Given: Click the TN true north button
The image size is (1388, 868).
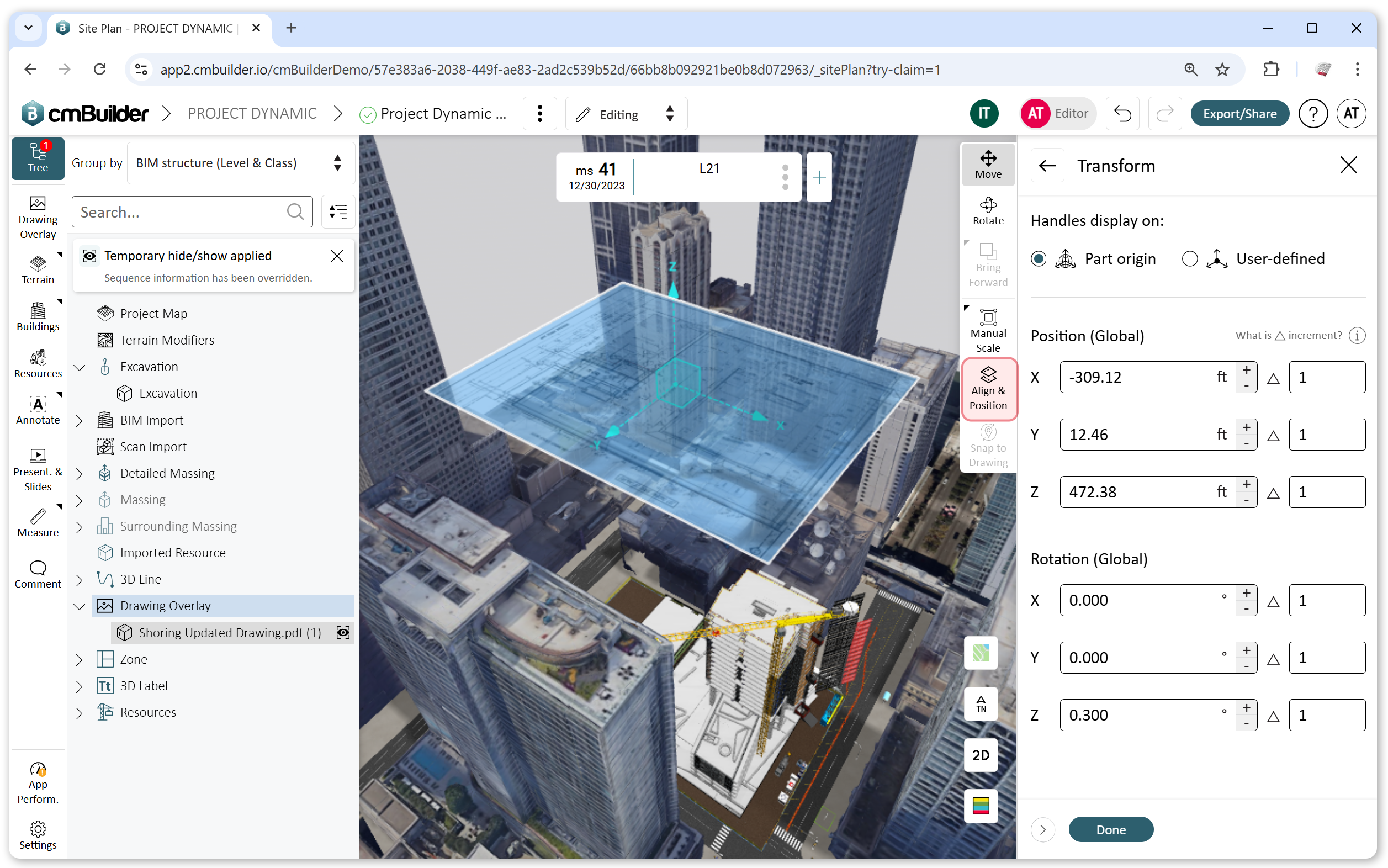Looking at the screenshot, I should click(981, 703).
